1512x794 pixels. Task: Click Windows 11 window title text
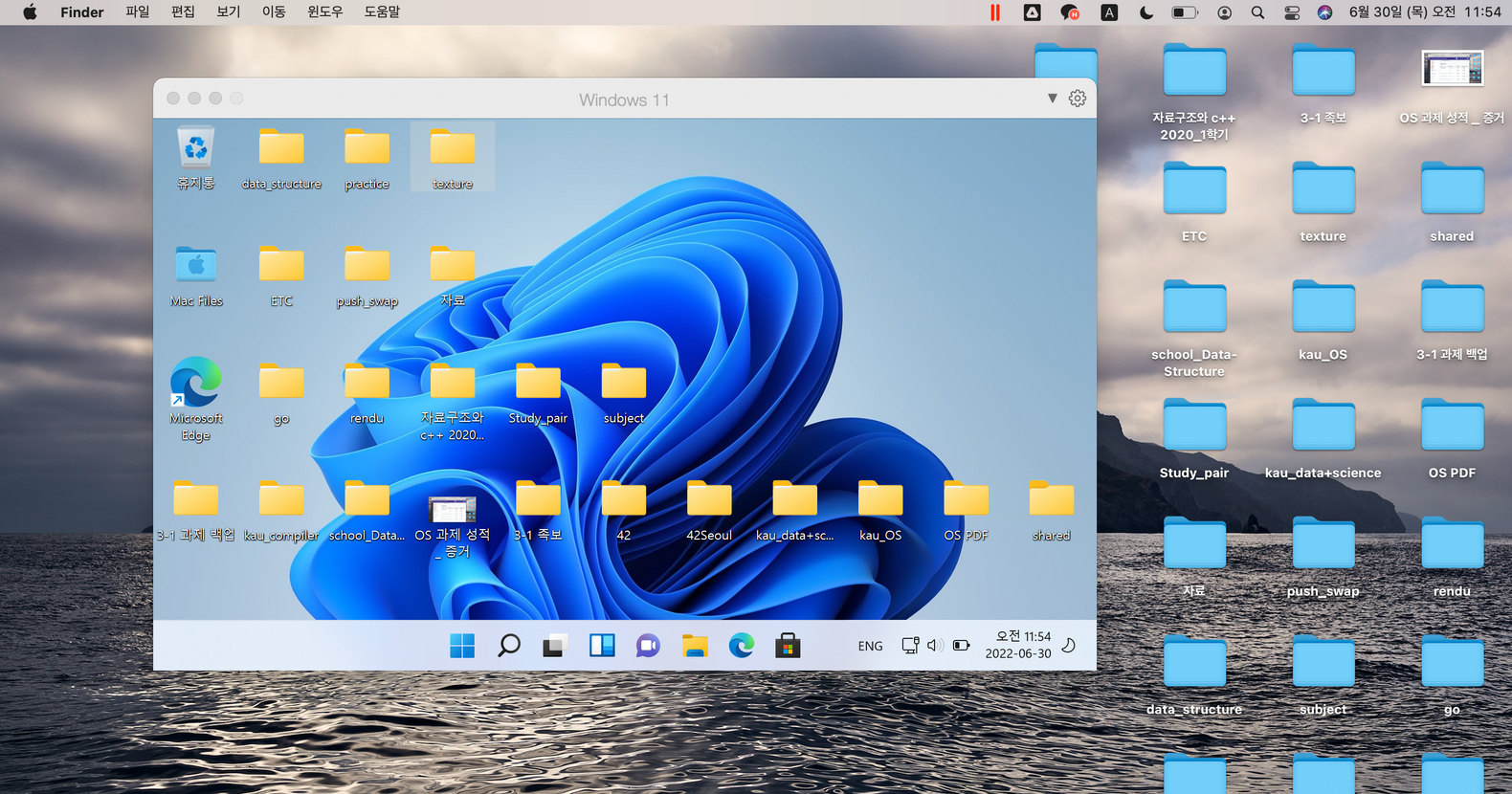pos(624,99)
